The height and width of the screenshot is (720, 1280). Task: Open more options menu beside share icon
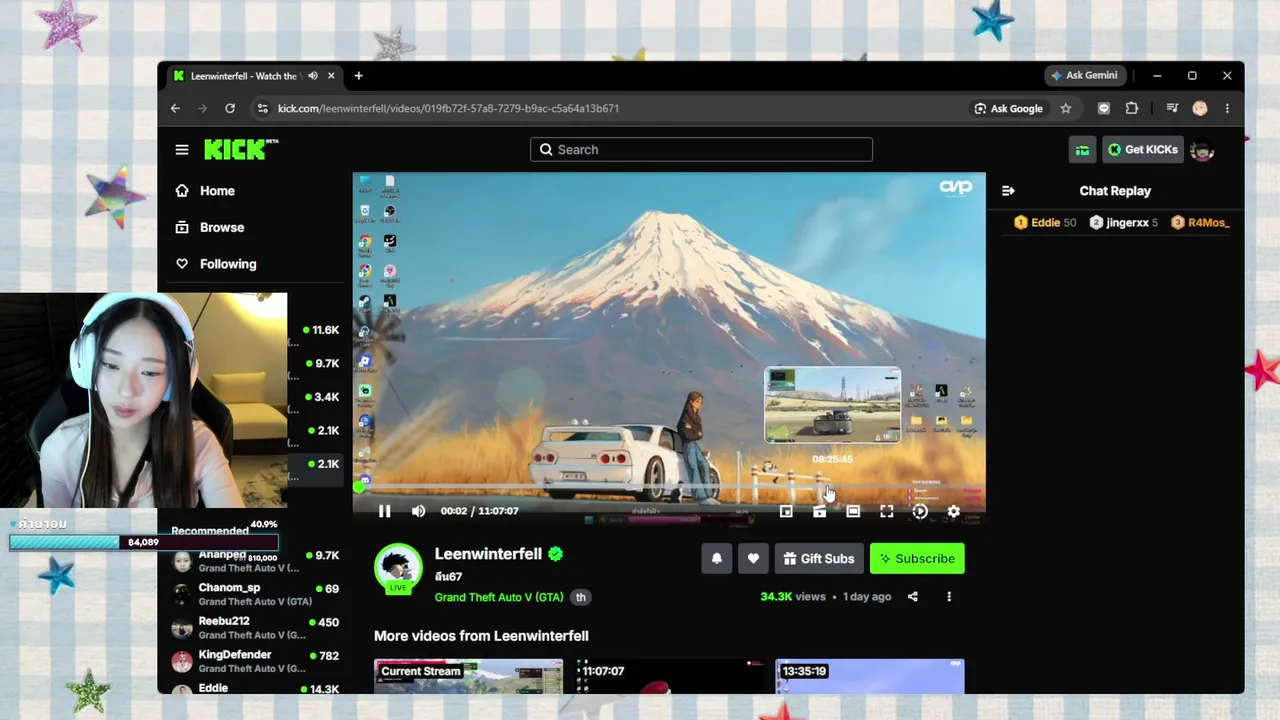pos(949,596)
